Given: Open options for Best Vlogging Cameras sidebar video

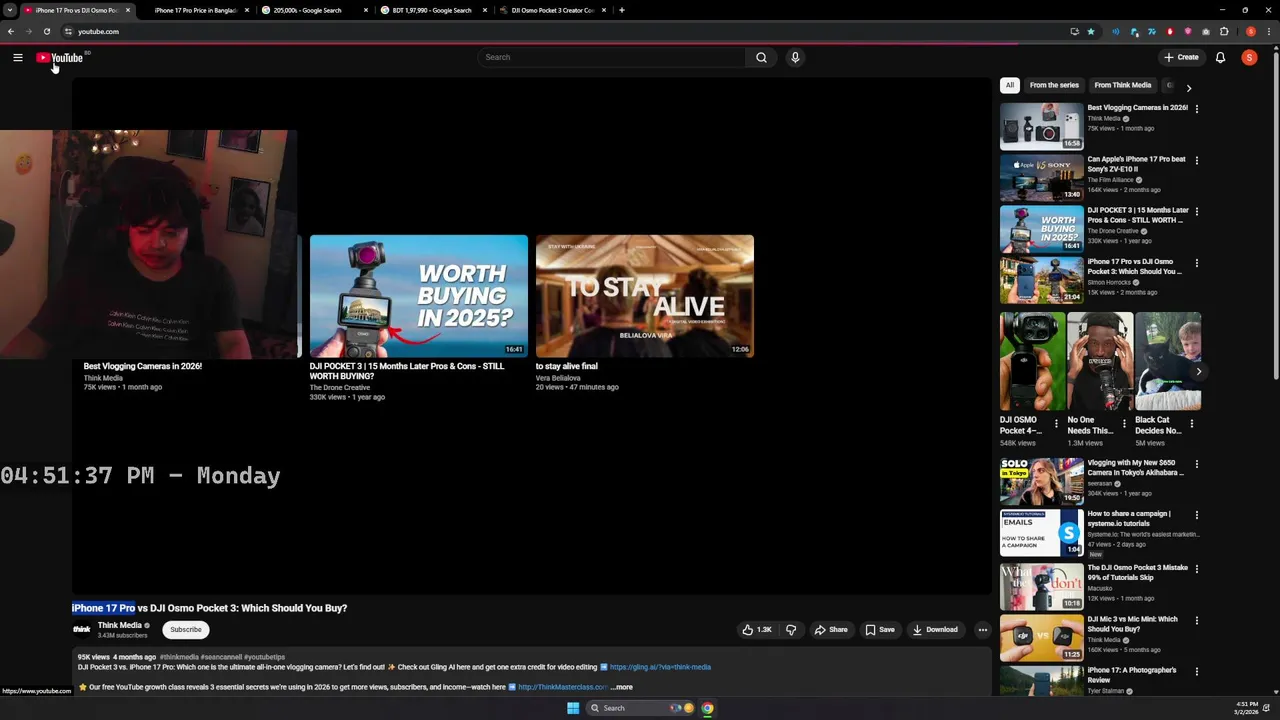Looking at the screenshot, I should coord(1196,109).
